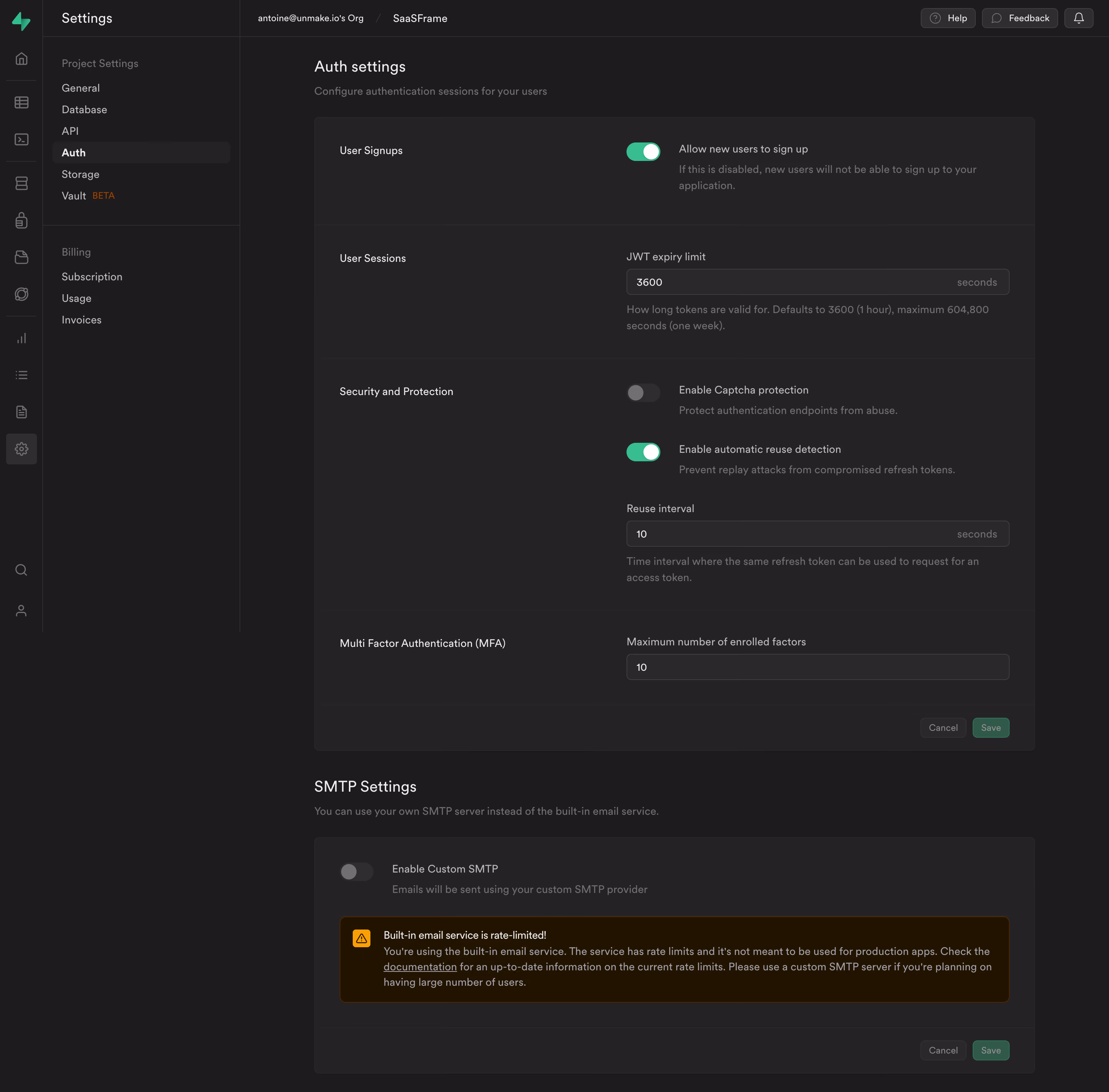Image resolution: width=1109 pixels, height=1092 pixels.
Task: Open the Home icon in sidebar
Action: [x=21, y=59]
